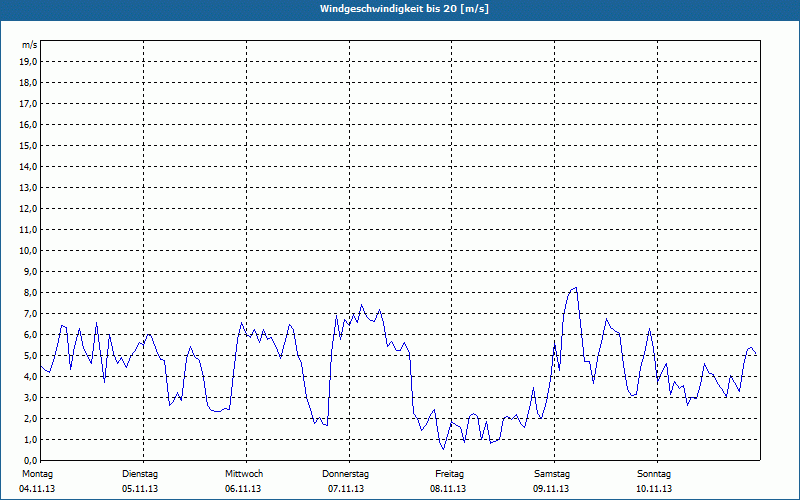Click the 16,0 axis value
Image resolution: width=800 pixels, height=500 pixels.
[x=28, y=124]
